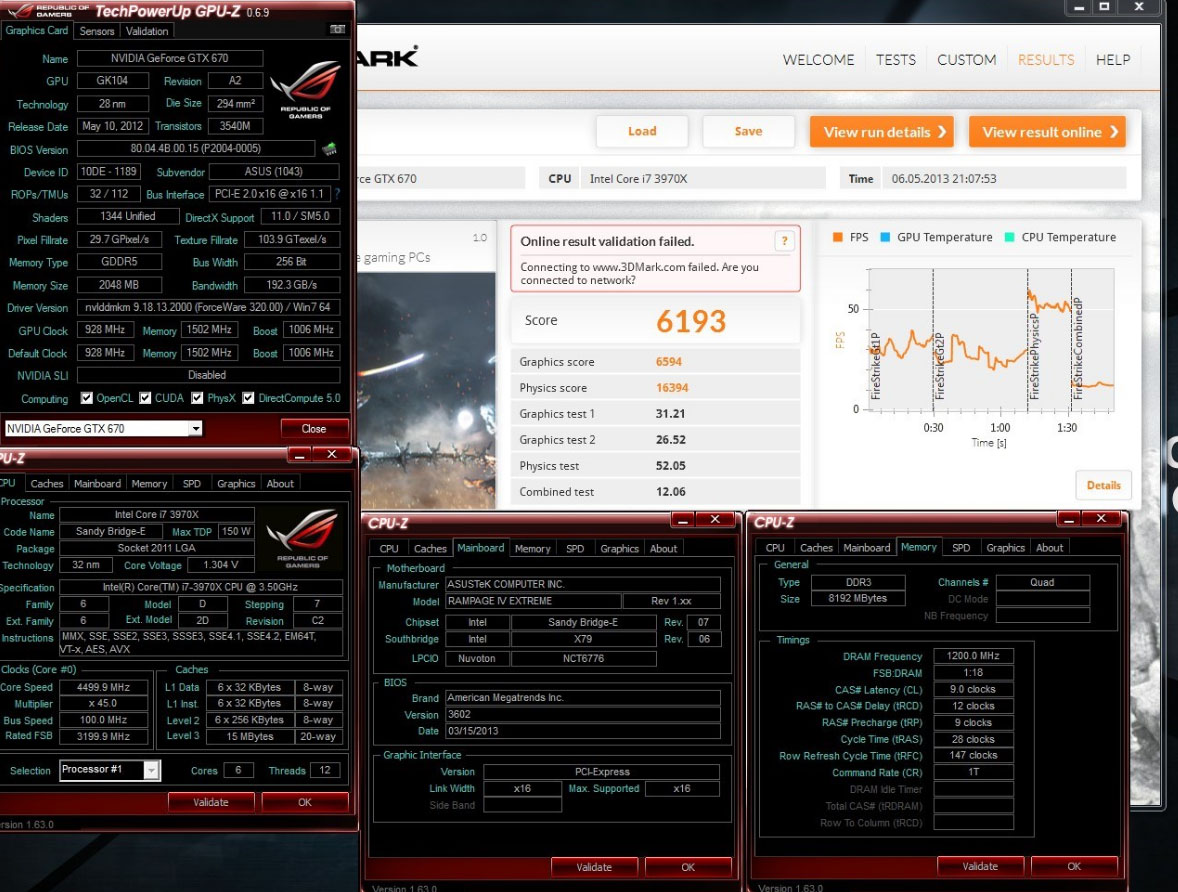Screen dimensions: 1178x892
Task: Click the Driver Version field in GPU-Z
Action: tap(208, 307)
